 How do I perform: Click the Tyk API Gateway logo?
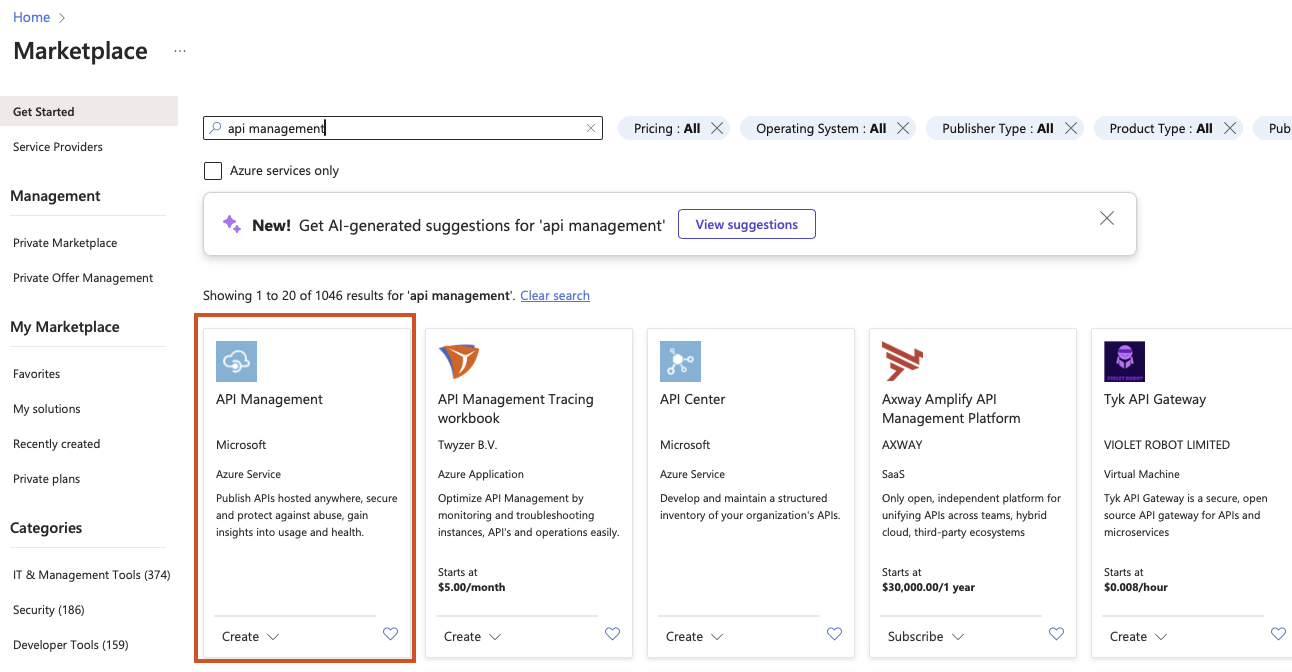click(1124, 361)
